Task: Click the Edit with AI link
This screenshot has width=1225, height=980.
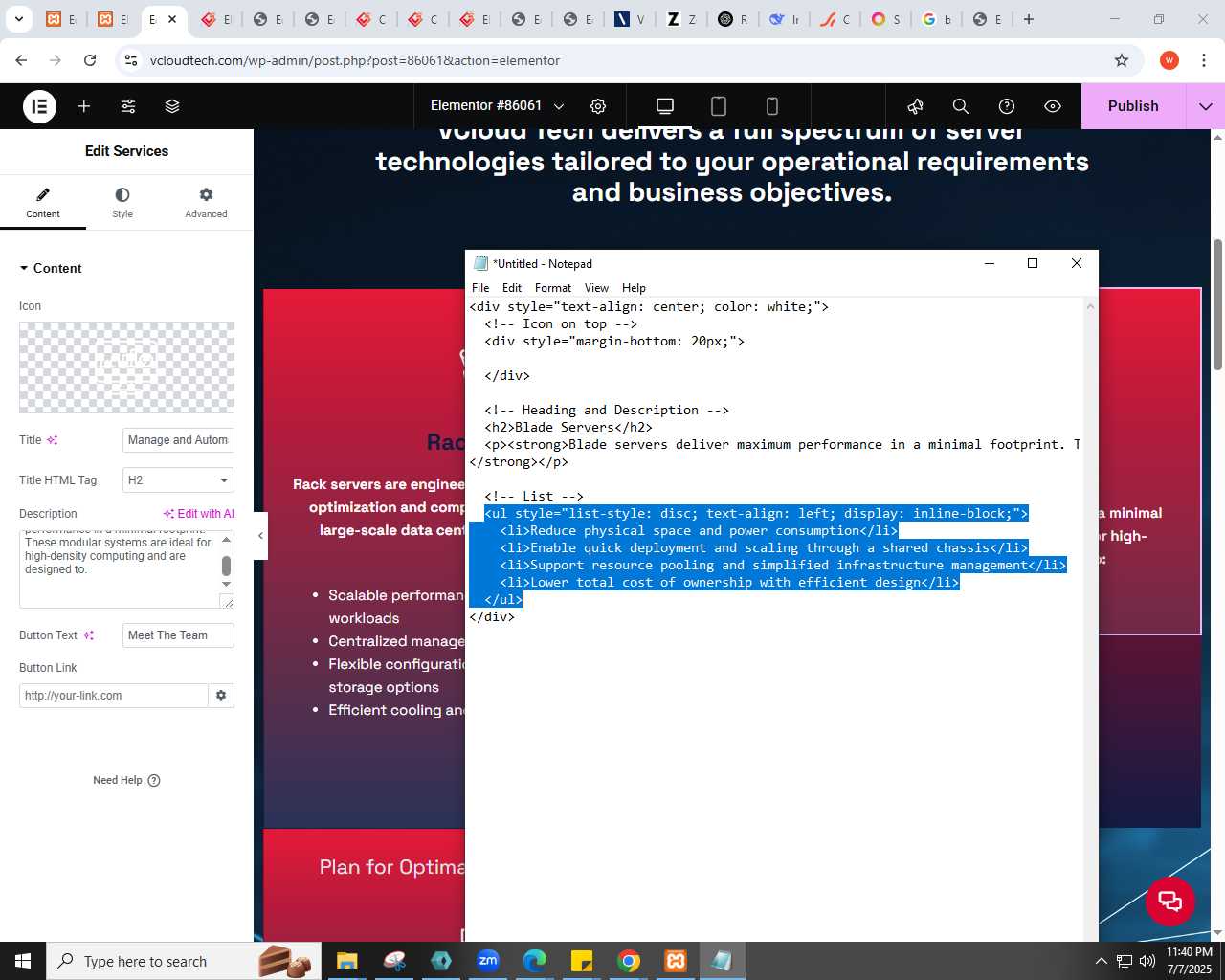Action: (x=198, y=514)
